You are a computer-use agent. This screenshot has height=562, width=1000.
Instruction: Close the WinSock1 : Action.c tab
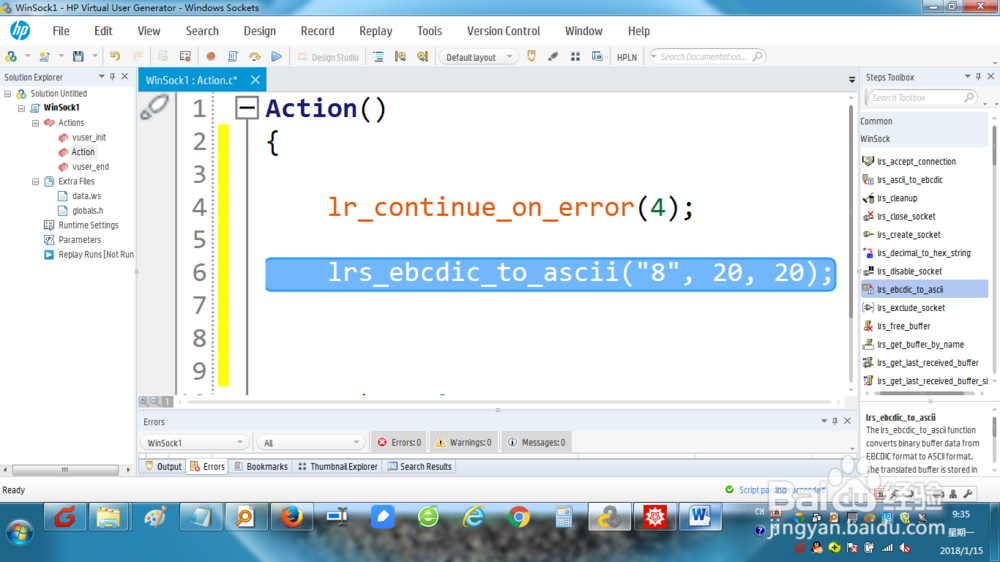pos(255,80)
